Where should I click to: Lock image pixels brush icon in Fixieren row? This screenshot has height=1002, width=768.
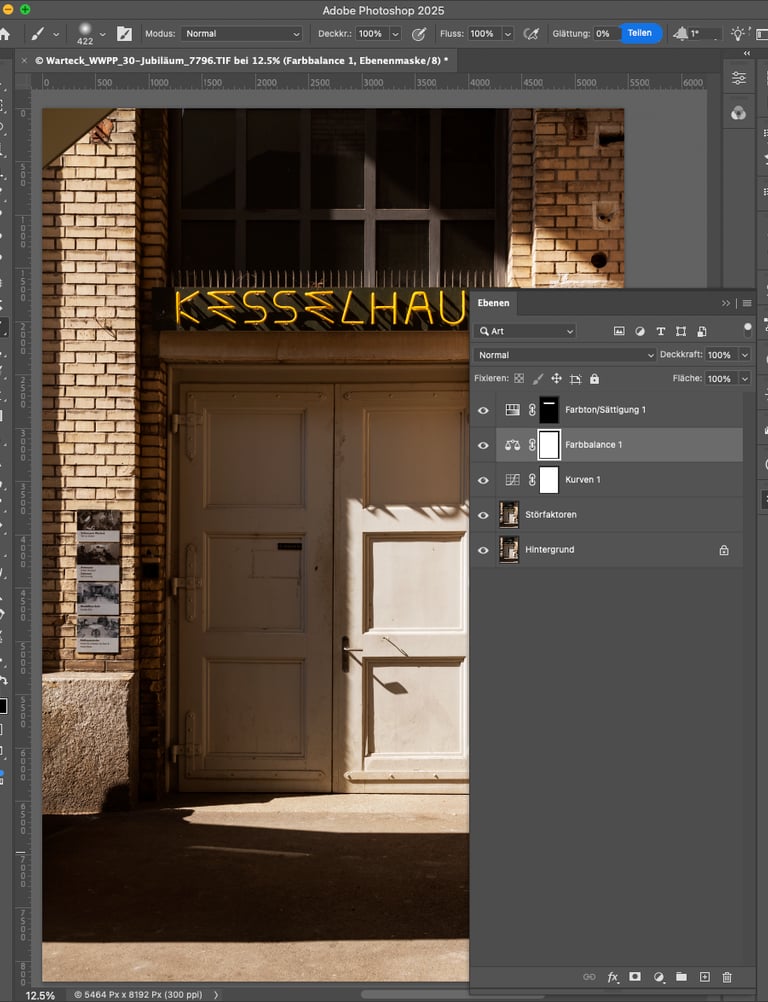538,378
